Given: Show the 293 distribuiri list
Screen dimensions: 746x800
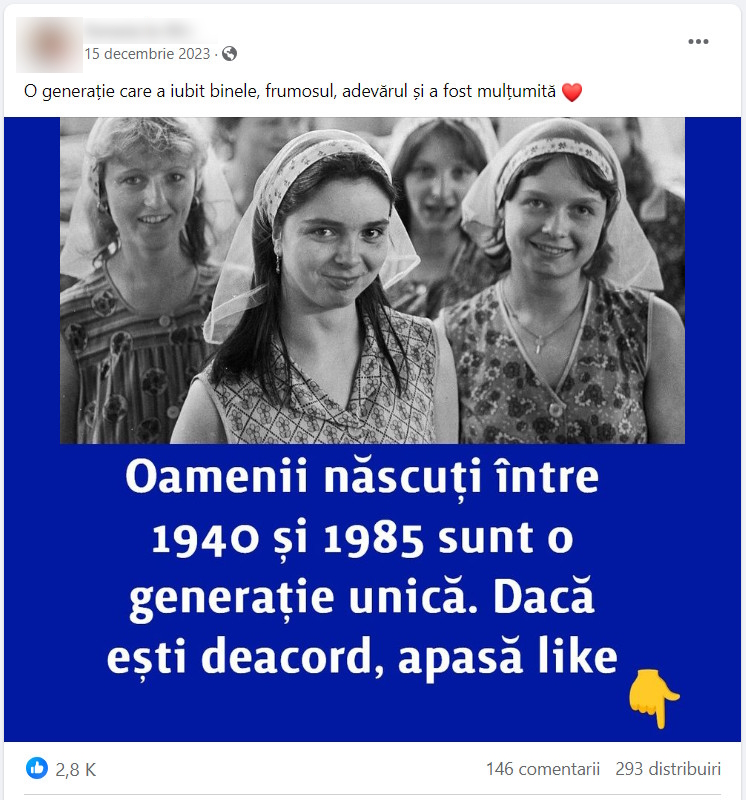Looking at the screenshot, I should (x=668, y=769).
